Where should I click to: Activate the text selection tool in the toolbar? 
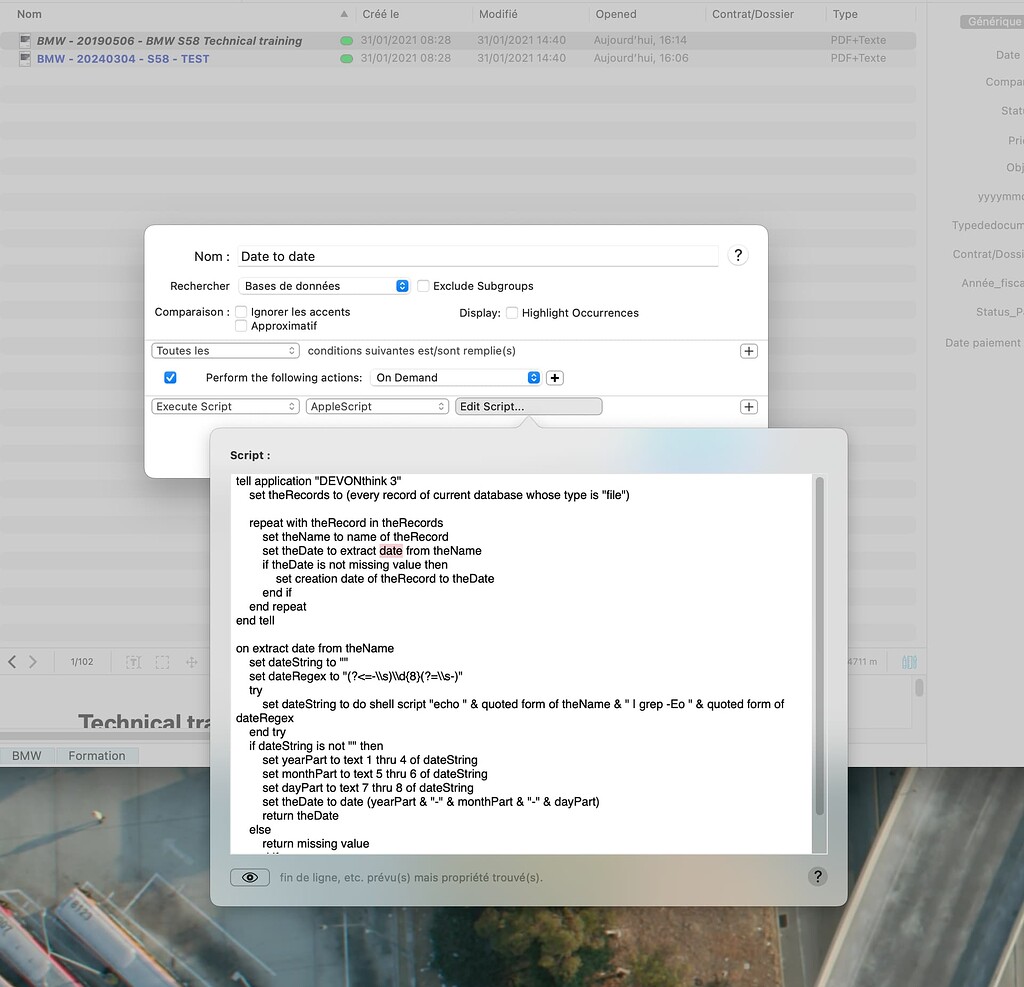134,661
